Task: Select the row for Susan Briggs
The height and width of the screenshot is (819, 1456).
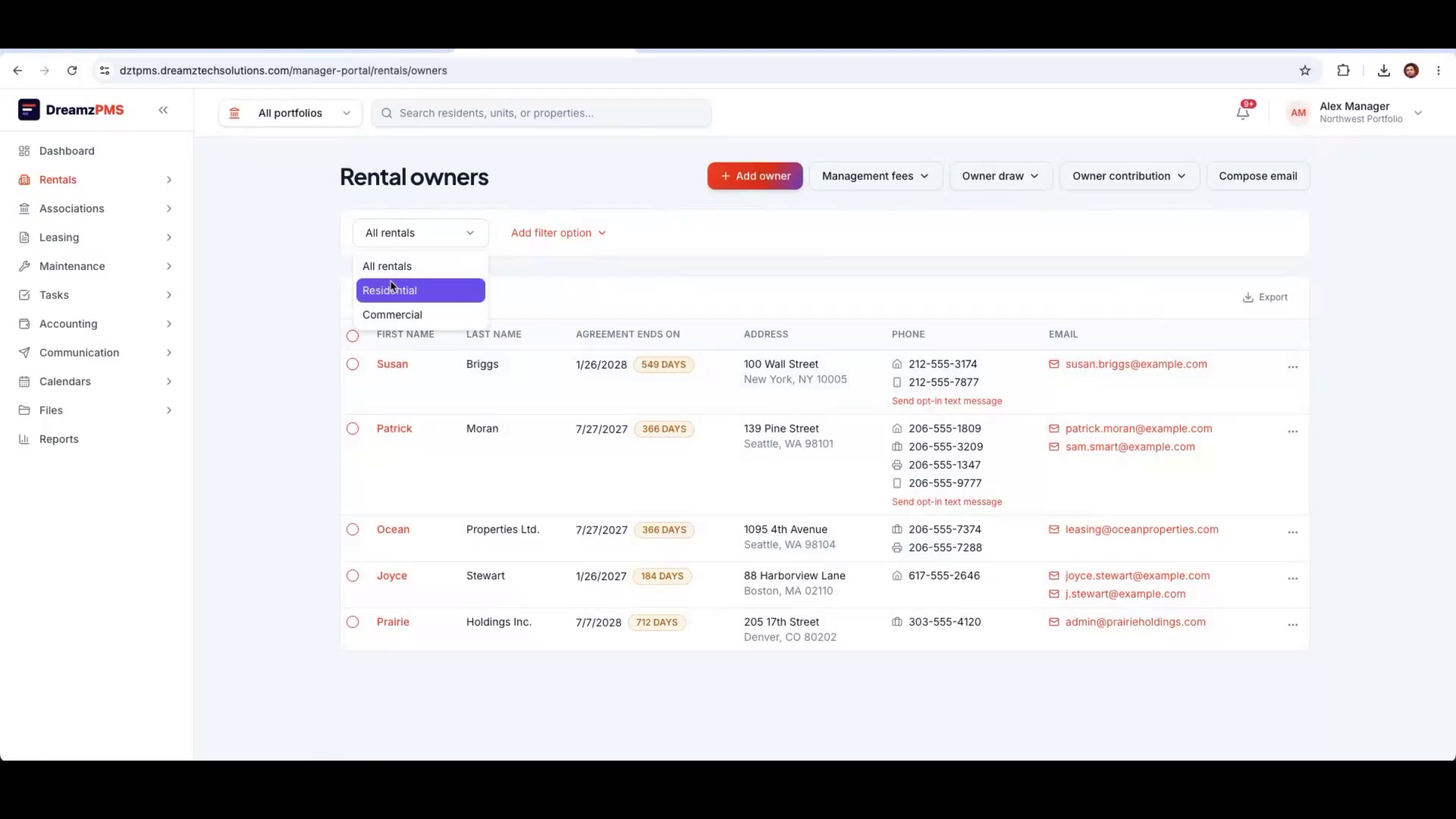Action: point(352,364)
